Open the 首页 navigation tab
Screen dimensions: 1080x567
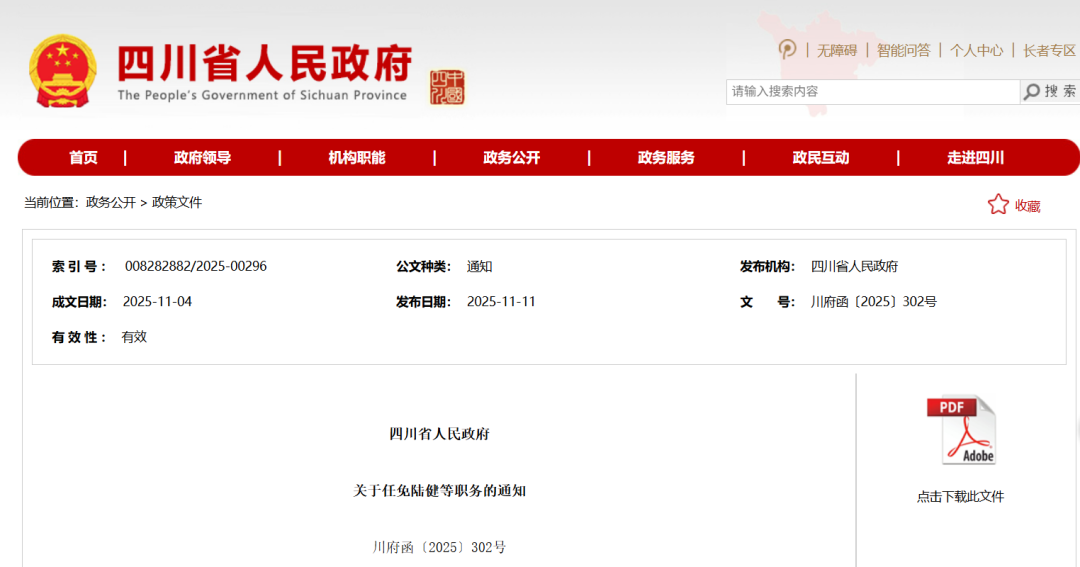pos(83,157)
